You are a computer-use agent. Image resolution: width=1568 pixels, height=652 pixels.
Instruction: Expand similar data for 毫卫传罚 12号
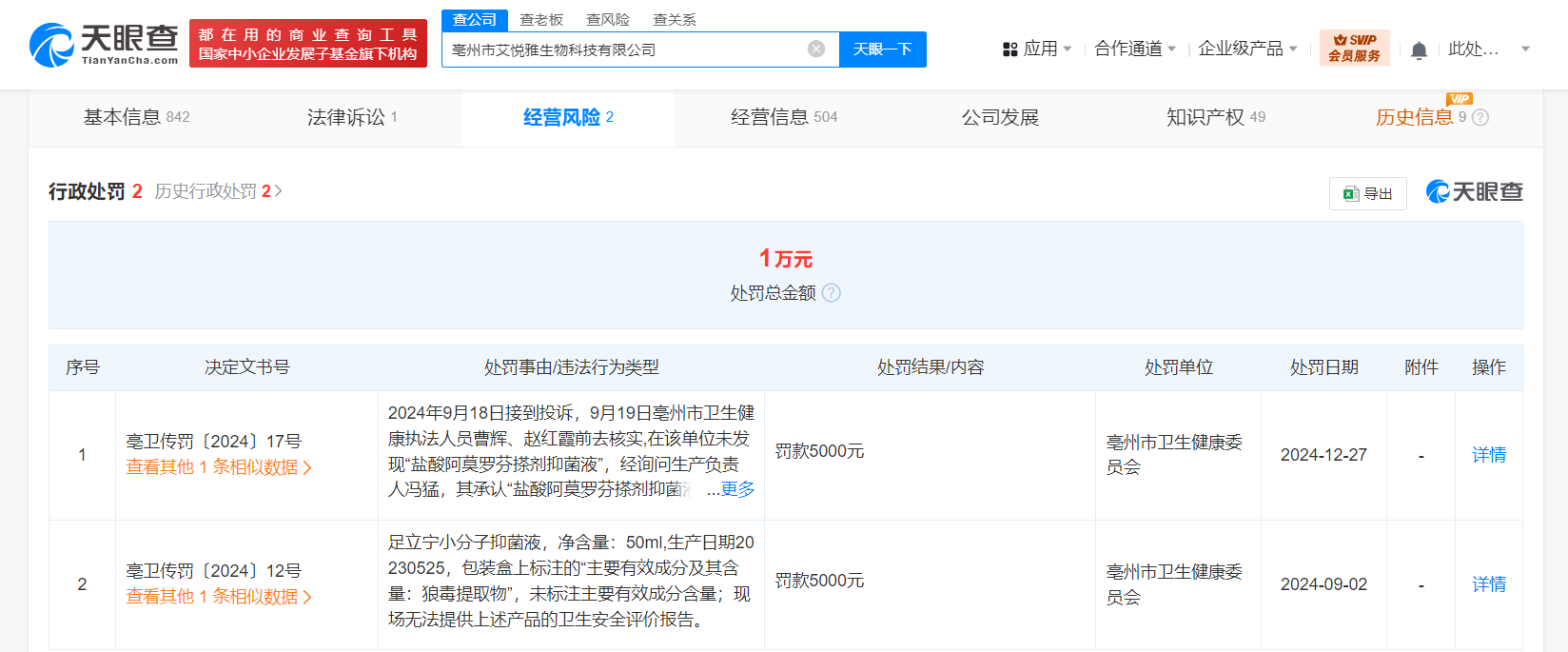tap(219, 597)
